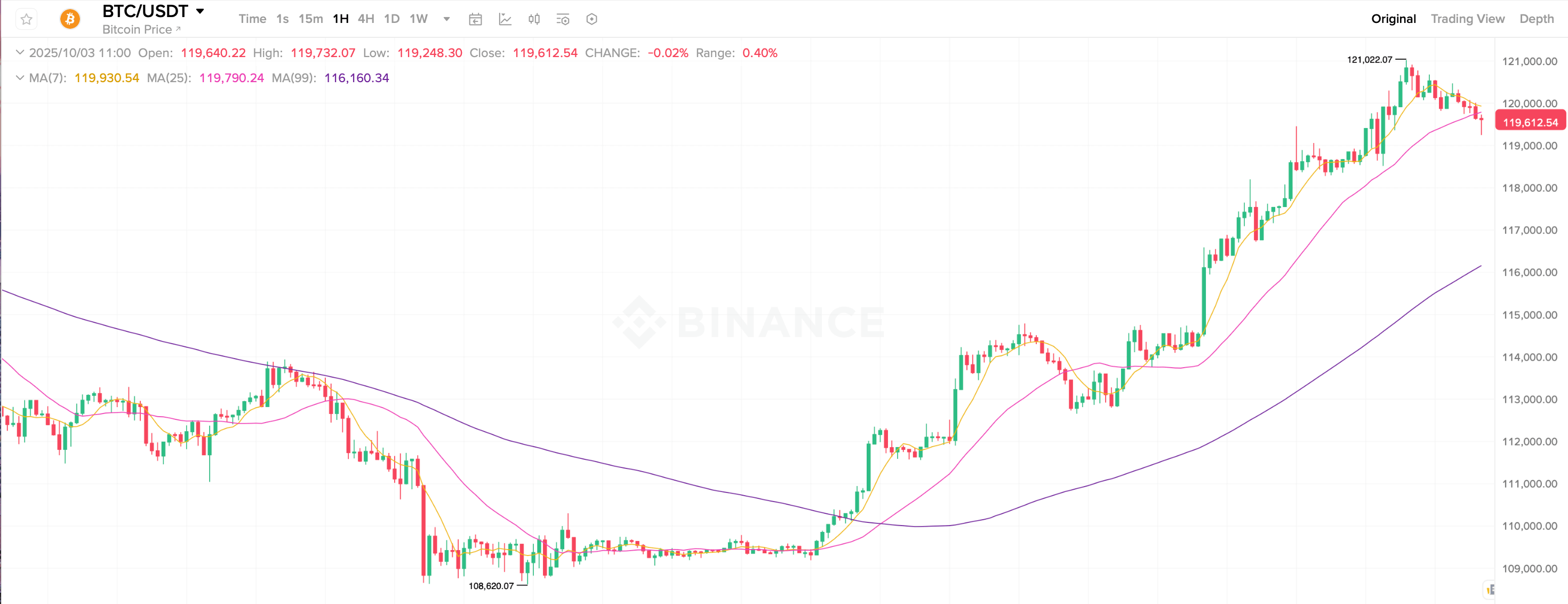Switch chart to Time line view
Screen dimensions: 1568x604
click(x=252, y=19)
